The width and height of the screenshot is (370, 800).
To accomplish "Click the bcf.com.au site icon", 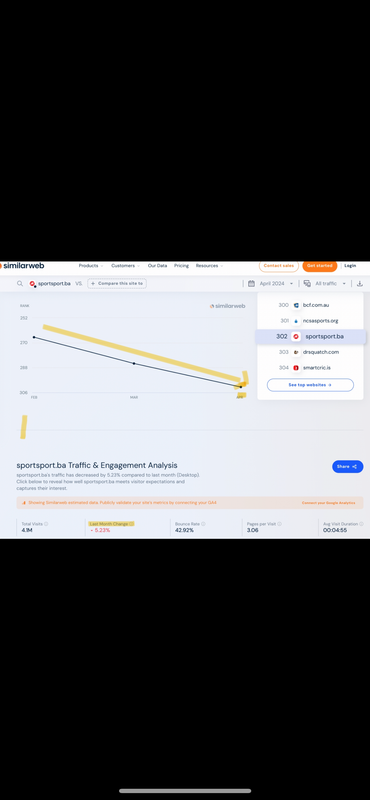I will click(296, 305).
